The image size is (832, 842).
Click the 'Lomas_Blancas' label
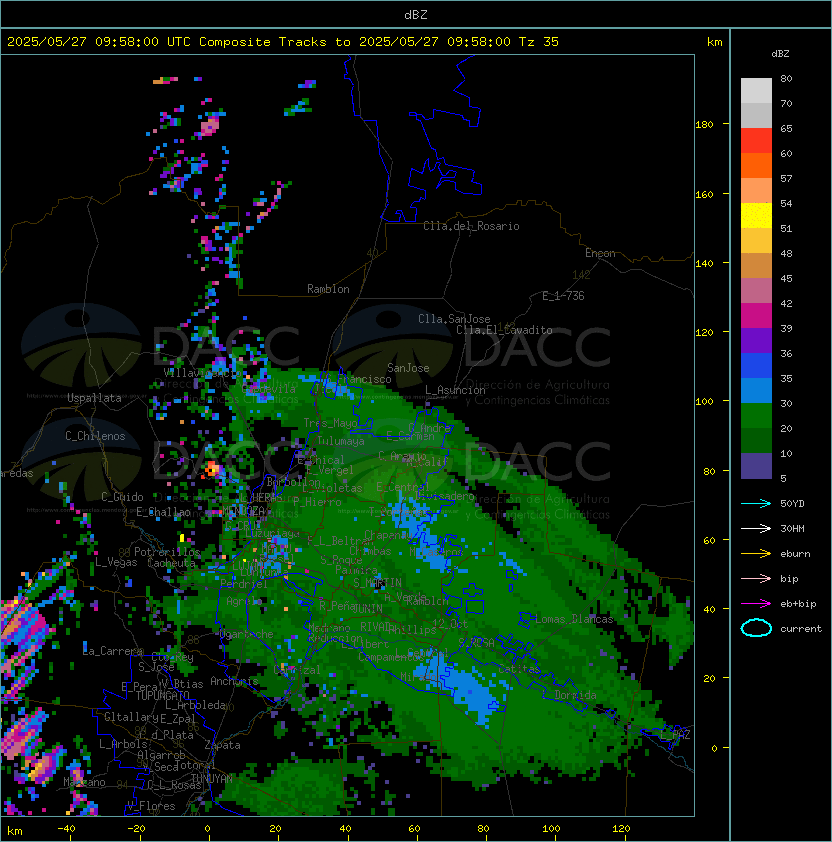pyautogui.click(x=574, y=619)
